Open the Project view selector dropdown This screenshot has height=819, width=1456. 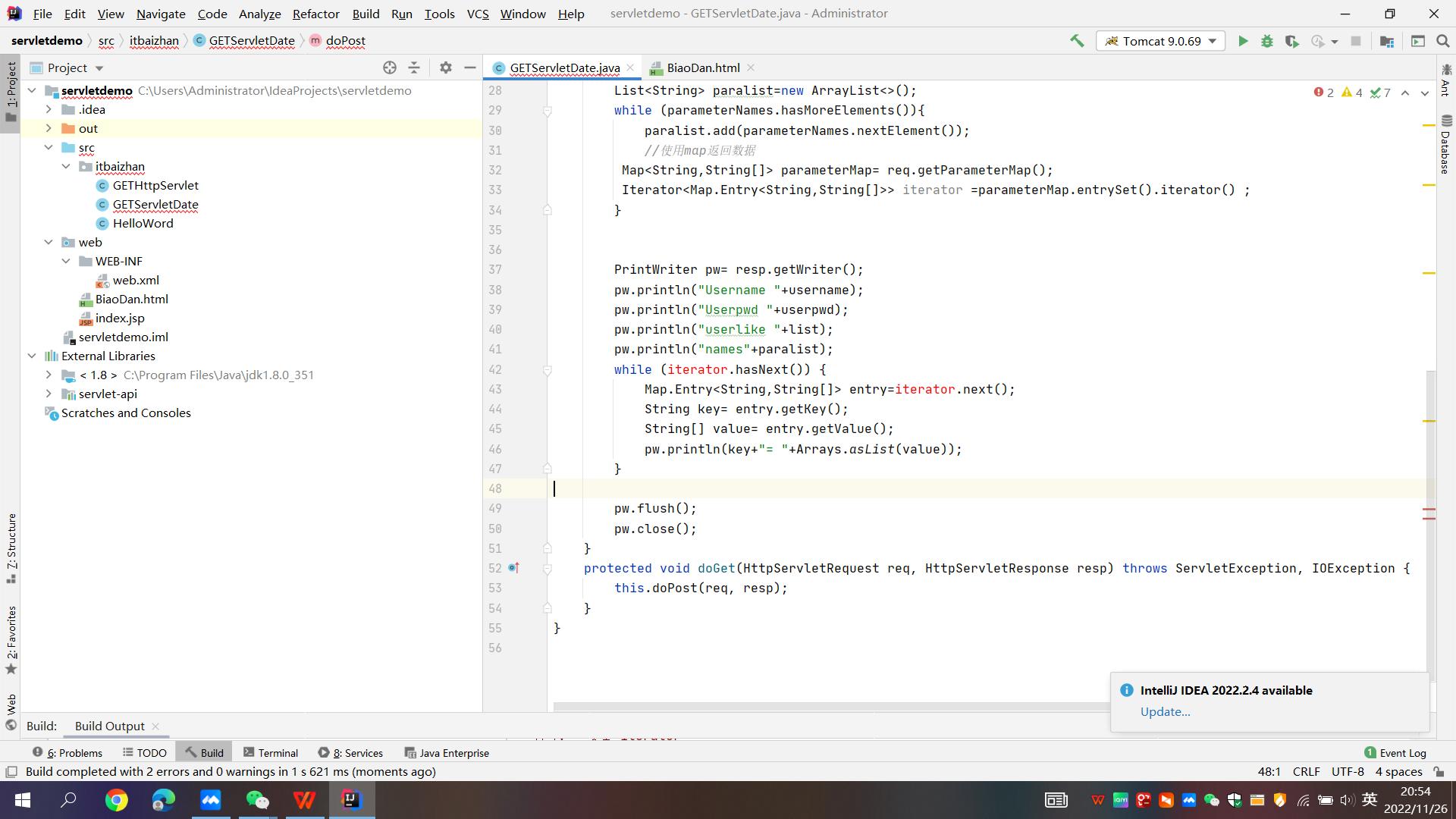point(67,67)
